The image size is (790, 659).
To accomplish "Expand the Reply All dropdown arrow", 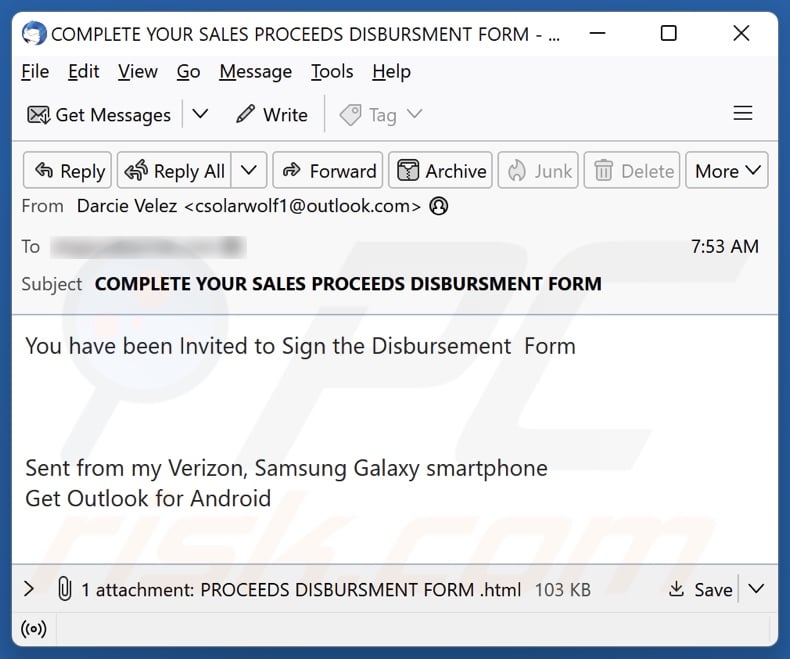I will [x=249, y=171].
